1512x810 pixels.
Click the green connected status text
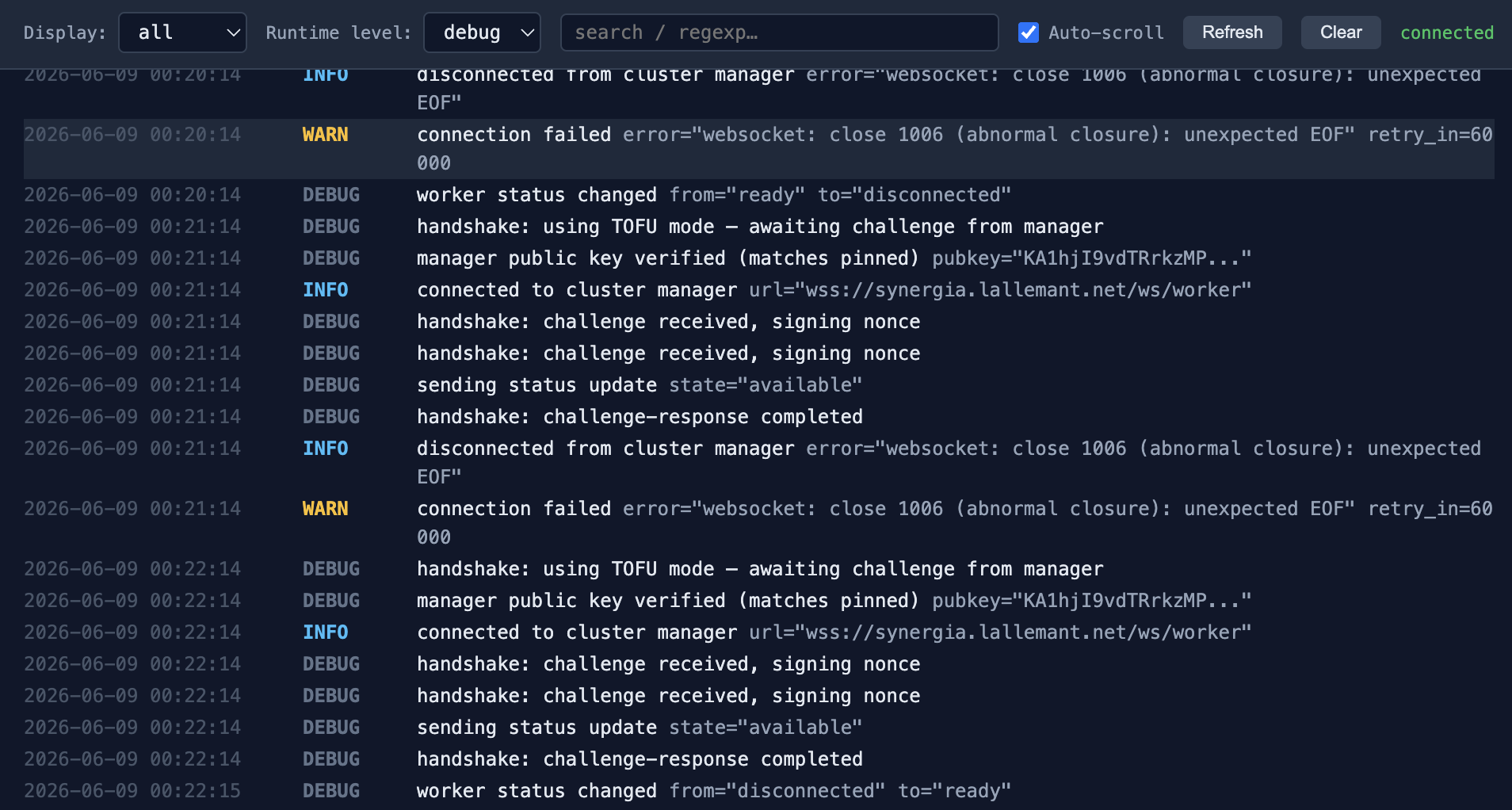coord(1446,32)
